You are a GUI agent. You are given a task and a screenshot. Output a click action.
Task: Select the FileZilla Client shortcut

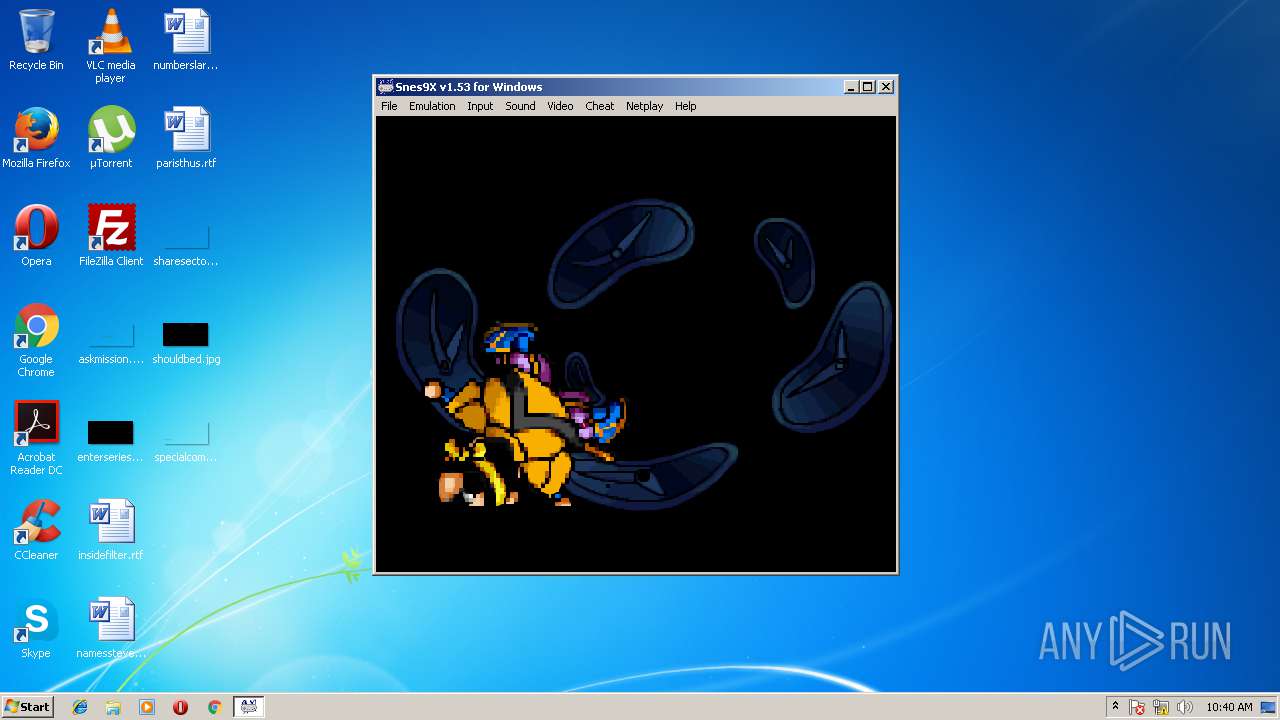point(110,236)
